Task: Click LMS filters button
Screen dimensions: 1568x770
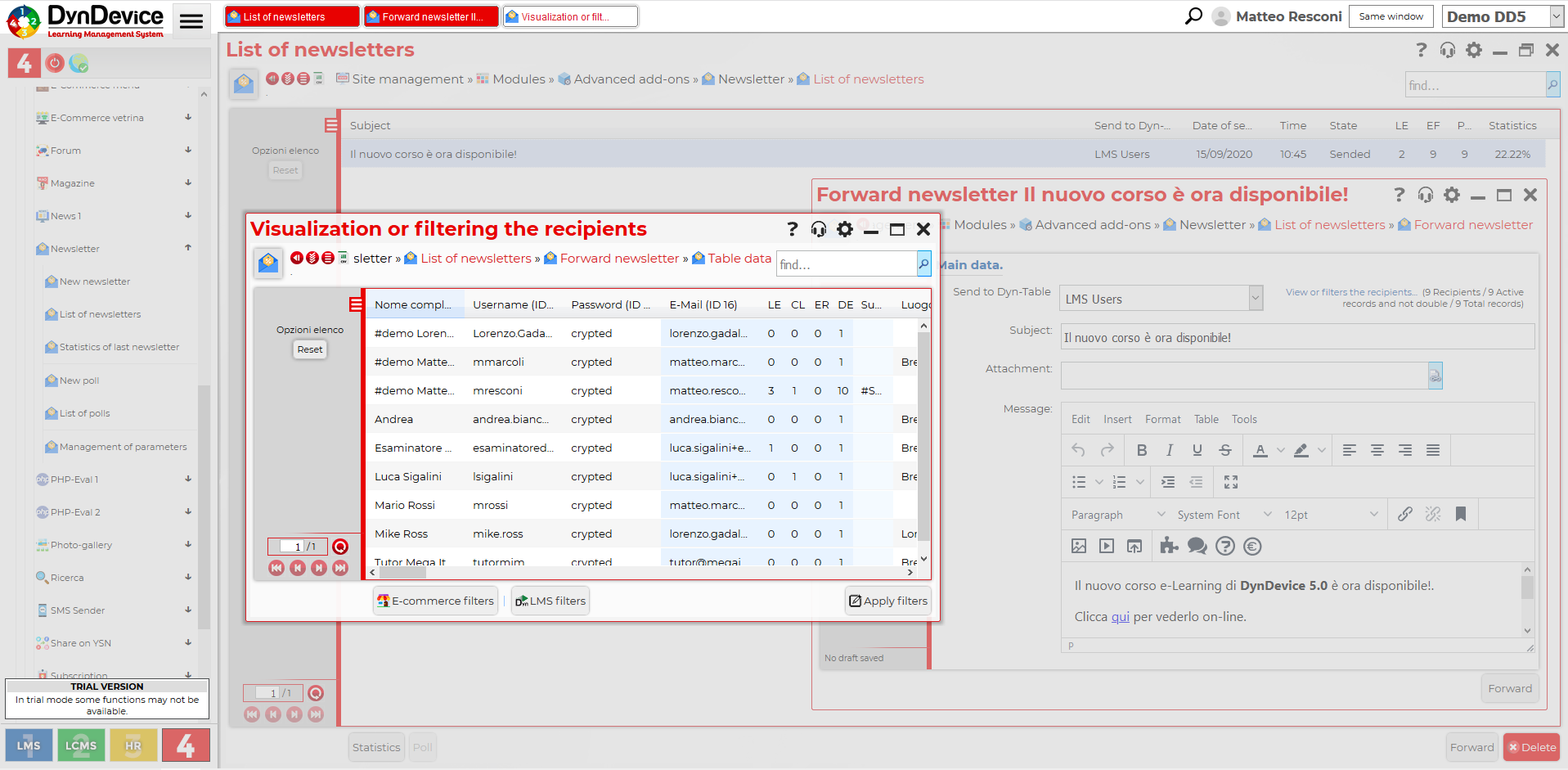Action: click(550, 601)
